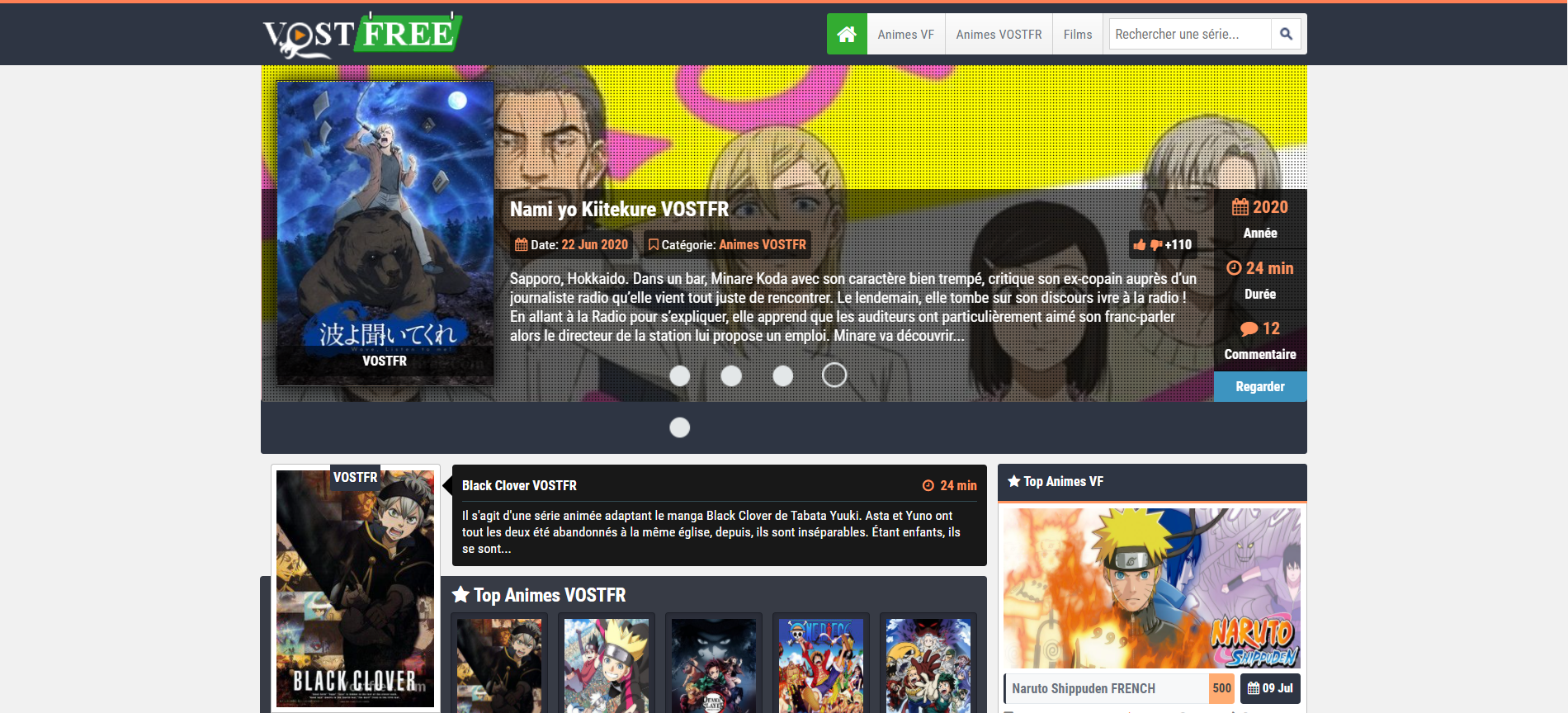Open the Naruto Shippuden FRENCH link
The image size is (1568, 713).
[1084, 688]
